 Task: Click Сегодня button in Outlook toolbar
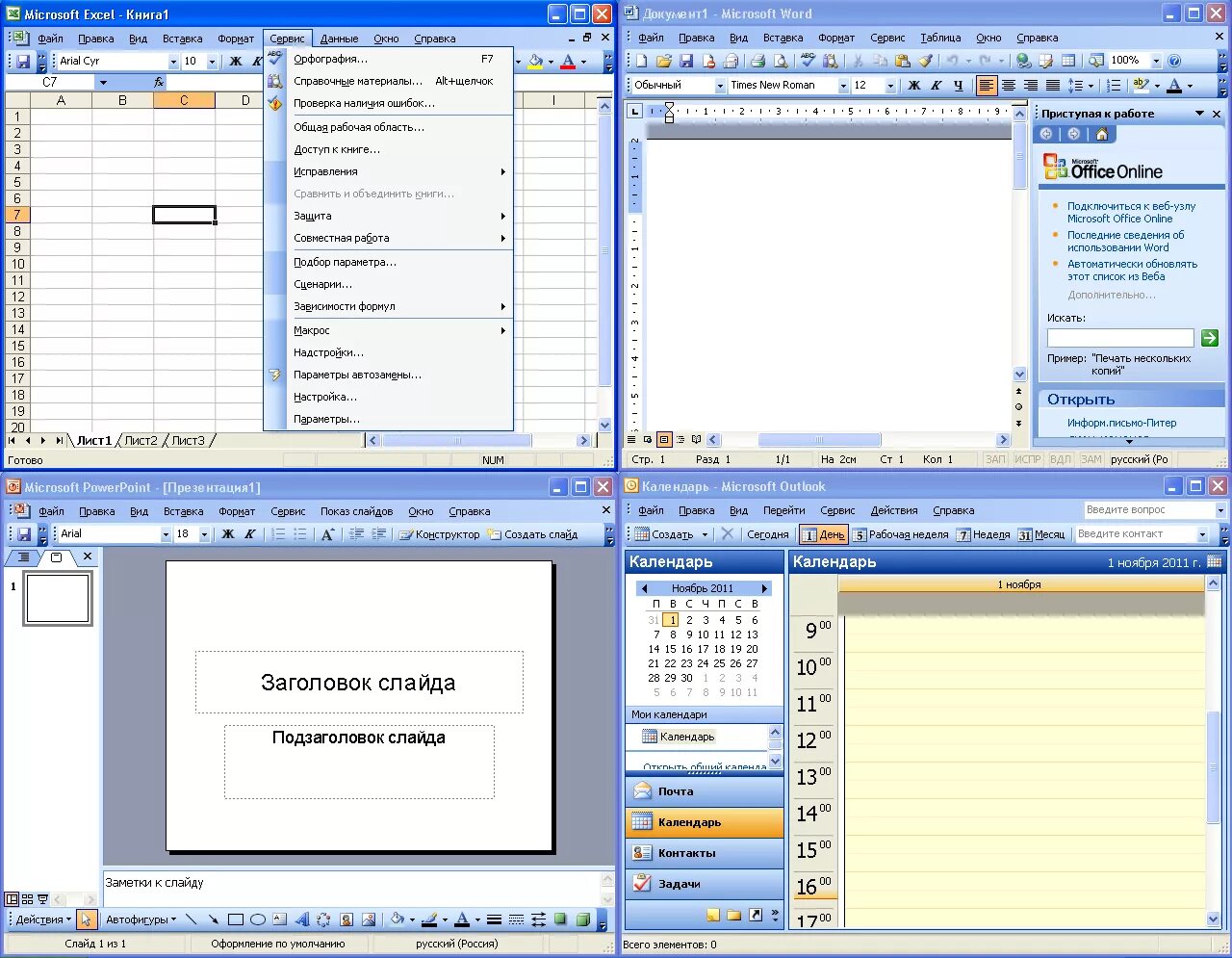click(x=768, y=534)
